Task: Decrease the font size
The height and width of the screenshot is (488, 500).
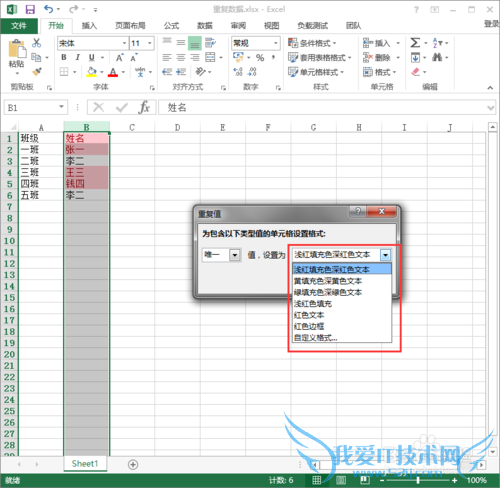Action: [x=134, y=57]
